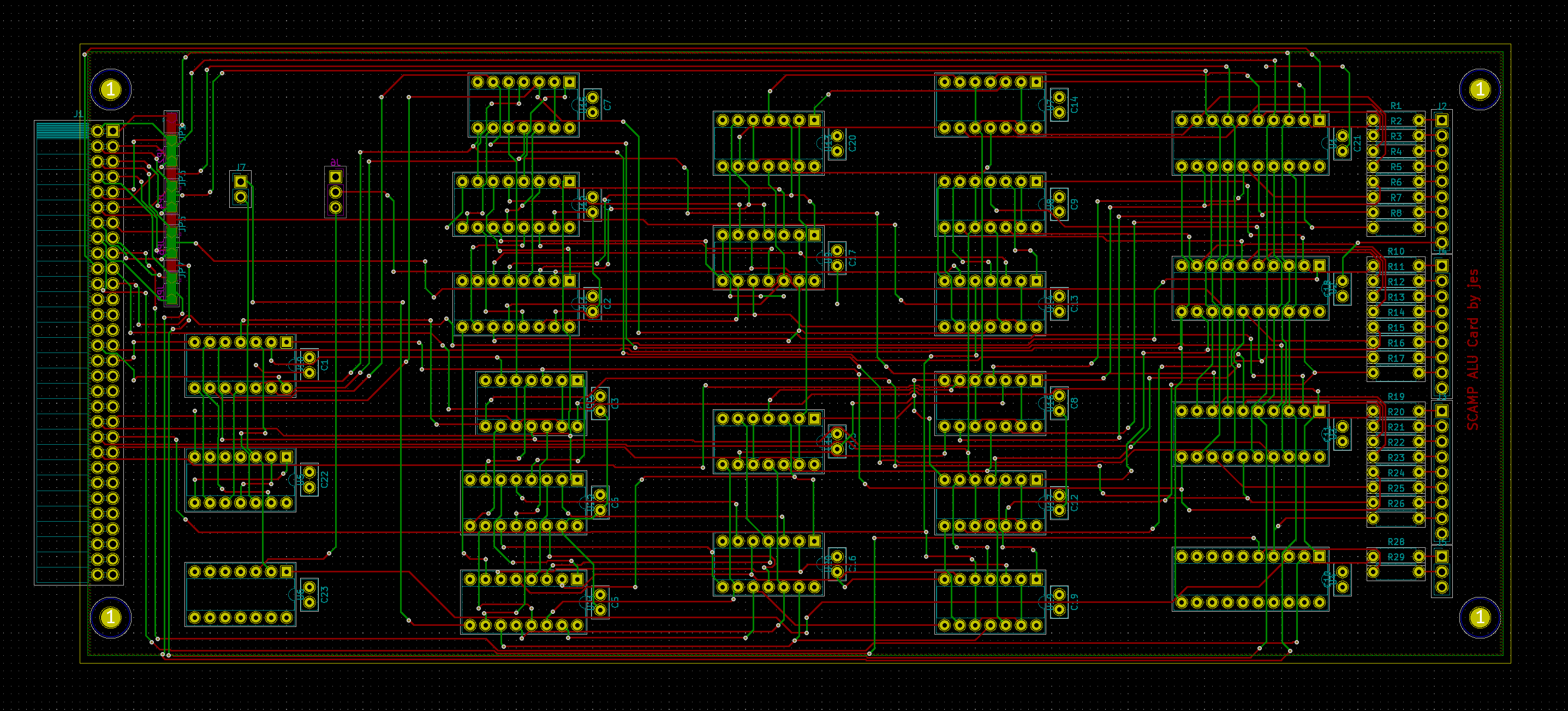
Task: Click capacitor C23 label
Action: tap(324, 595)
